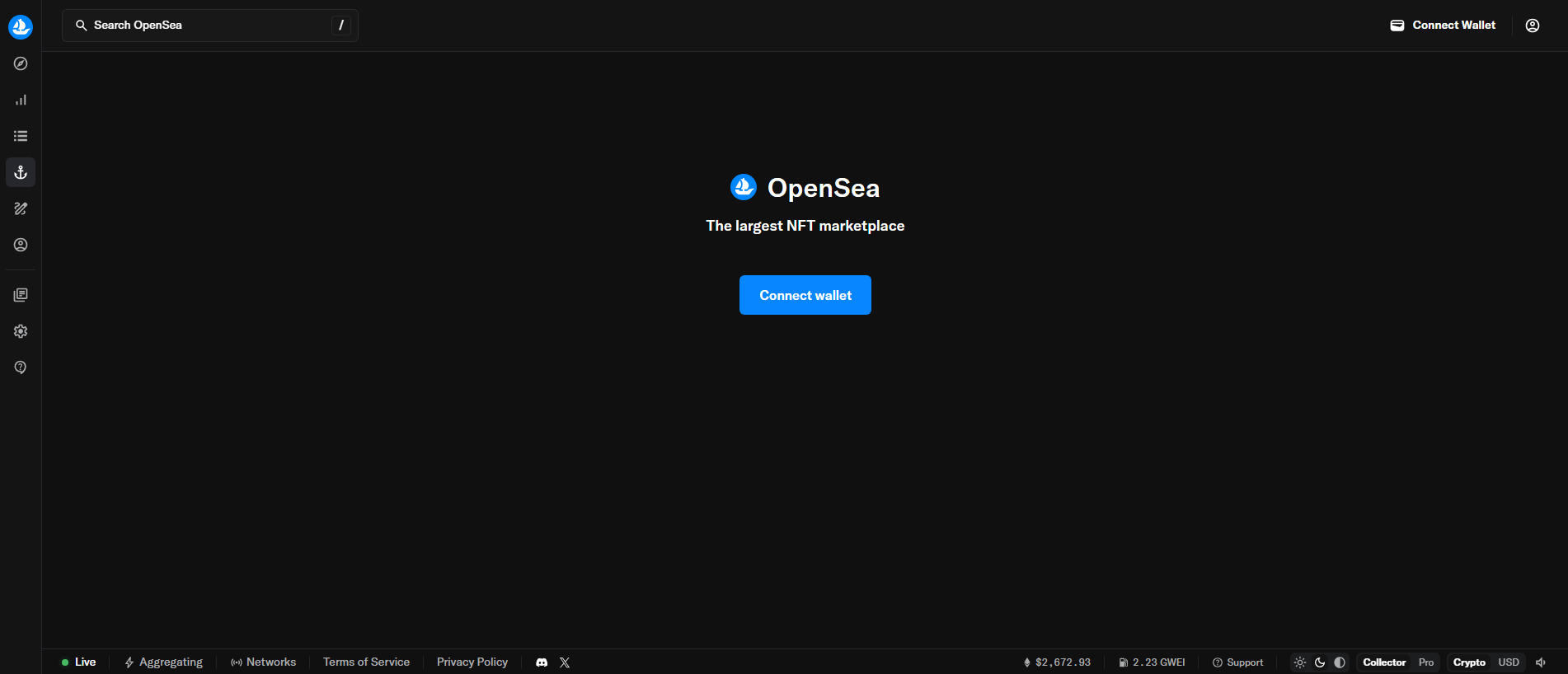1568x674 pixels.
Task: Click the $2,672.93 ETH price
Action: click(x=1057, y=662)
